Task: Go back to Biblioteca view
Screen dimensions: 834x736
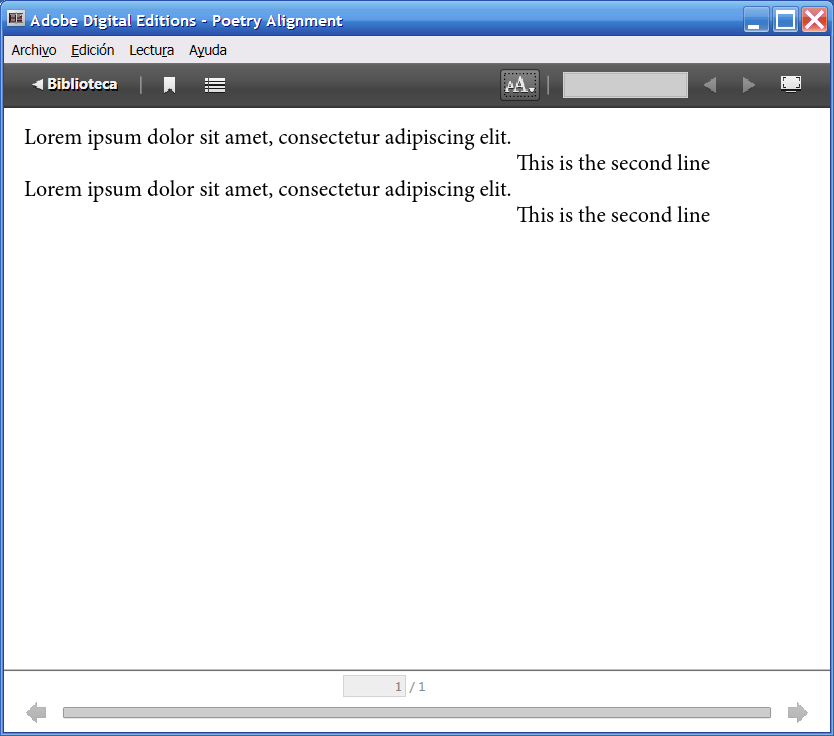Action: coord(74,85)
